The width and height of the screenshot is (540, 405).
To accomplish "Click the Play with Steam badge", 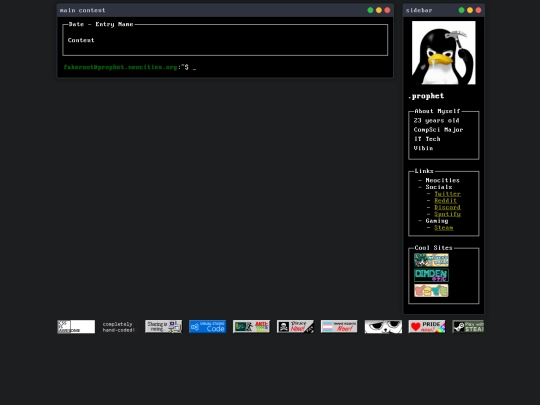I will 468,326.
